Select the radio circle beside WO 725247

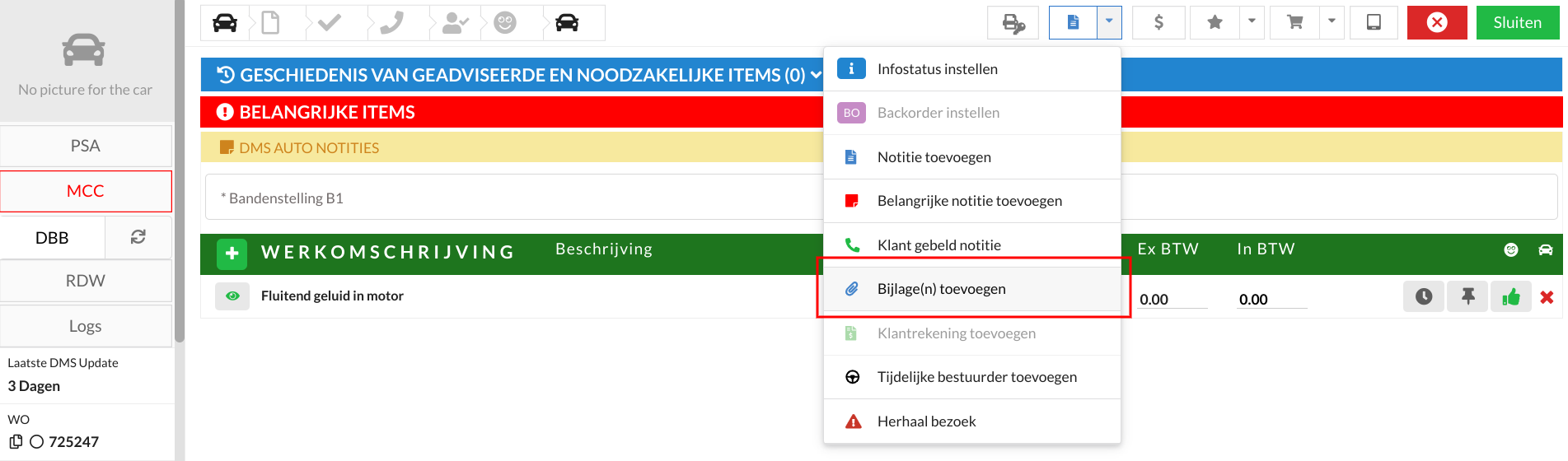click(36, 442)
